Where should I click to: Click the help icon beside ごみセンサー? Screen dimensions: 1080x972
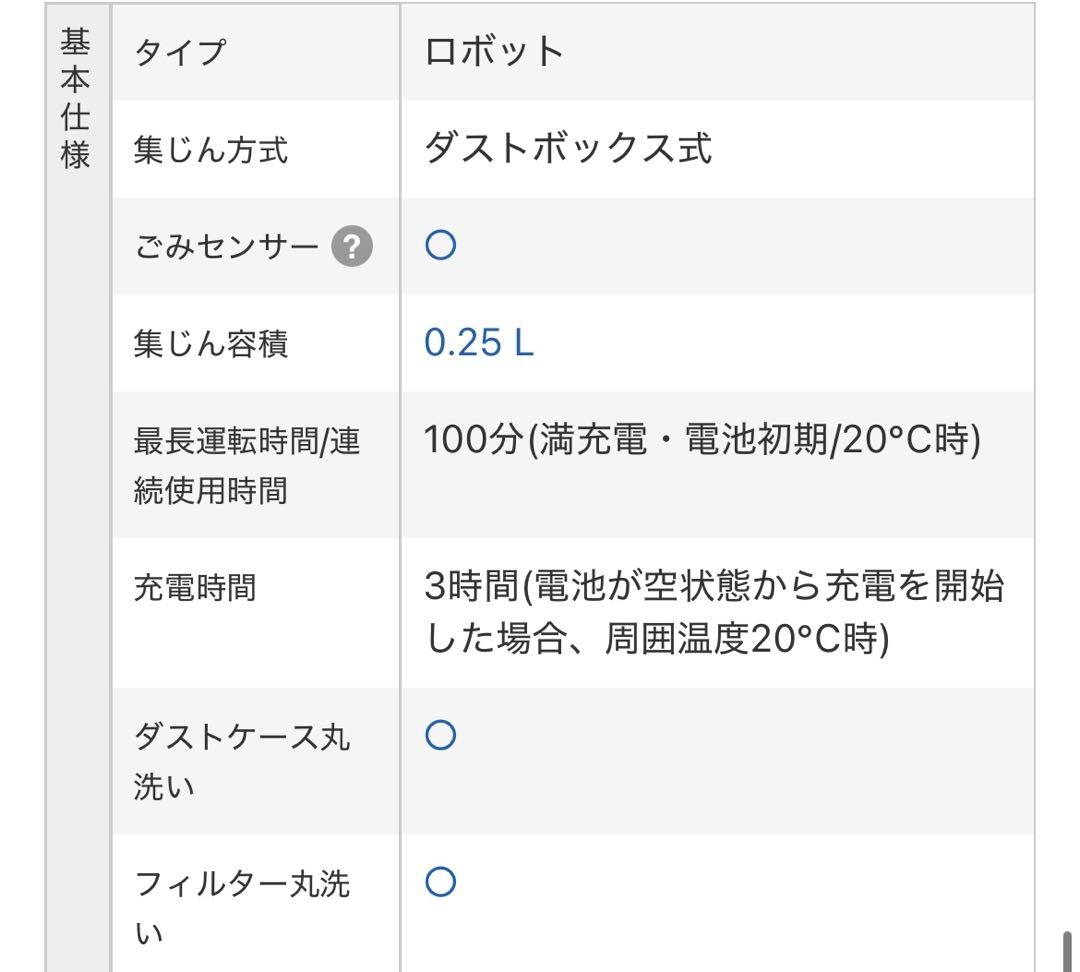352,247
